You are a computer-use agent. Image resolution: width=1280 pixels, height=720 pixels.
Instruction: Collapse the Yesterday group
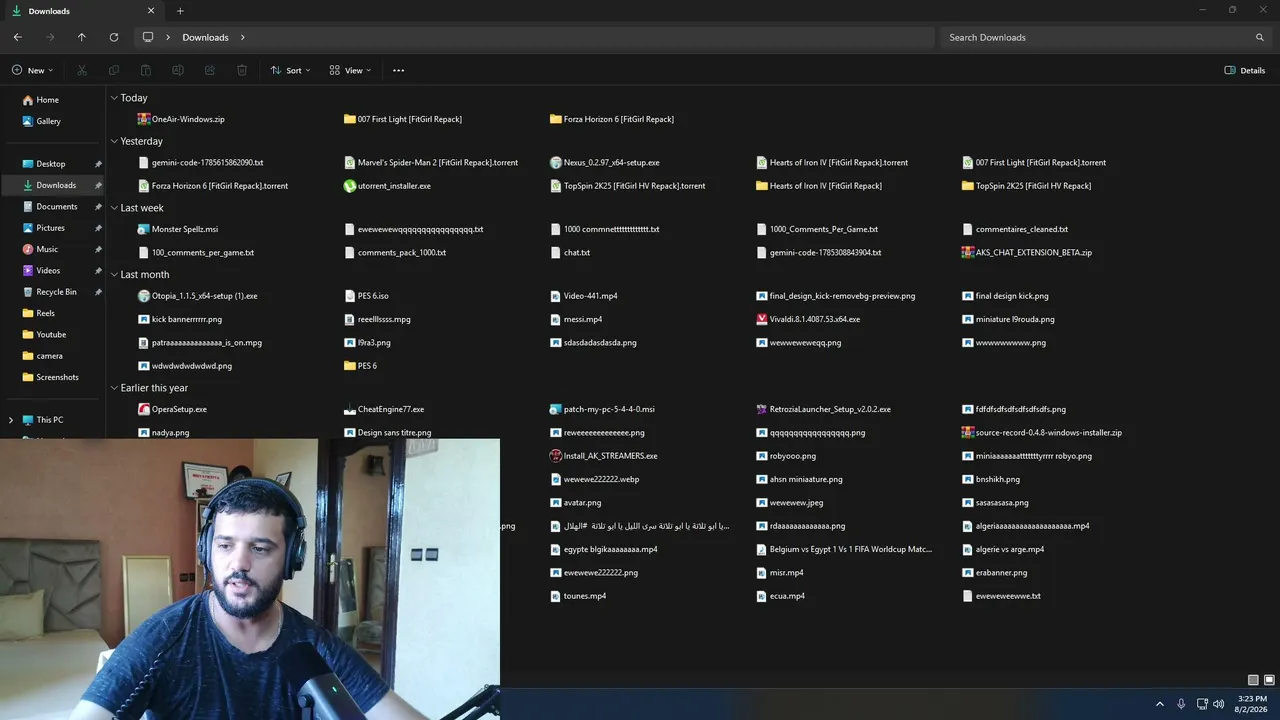[x=114, y=141]
